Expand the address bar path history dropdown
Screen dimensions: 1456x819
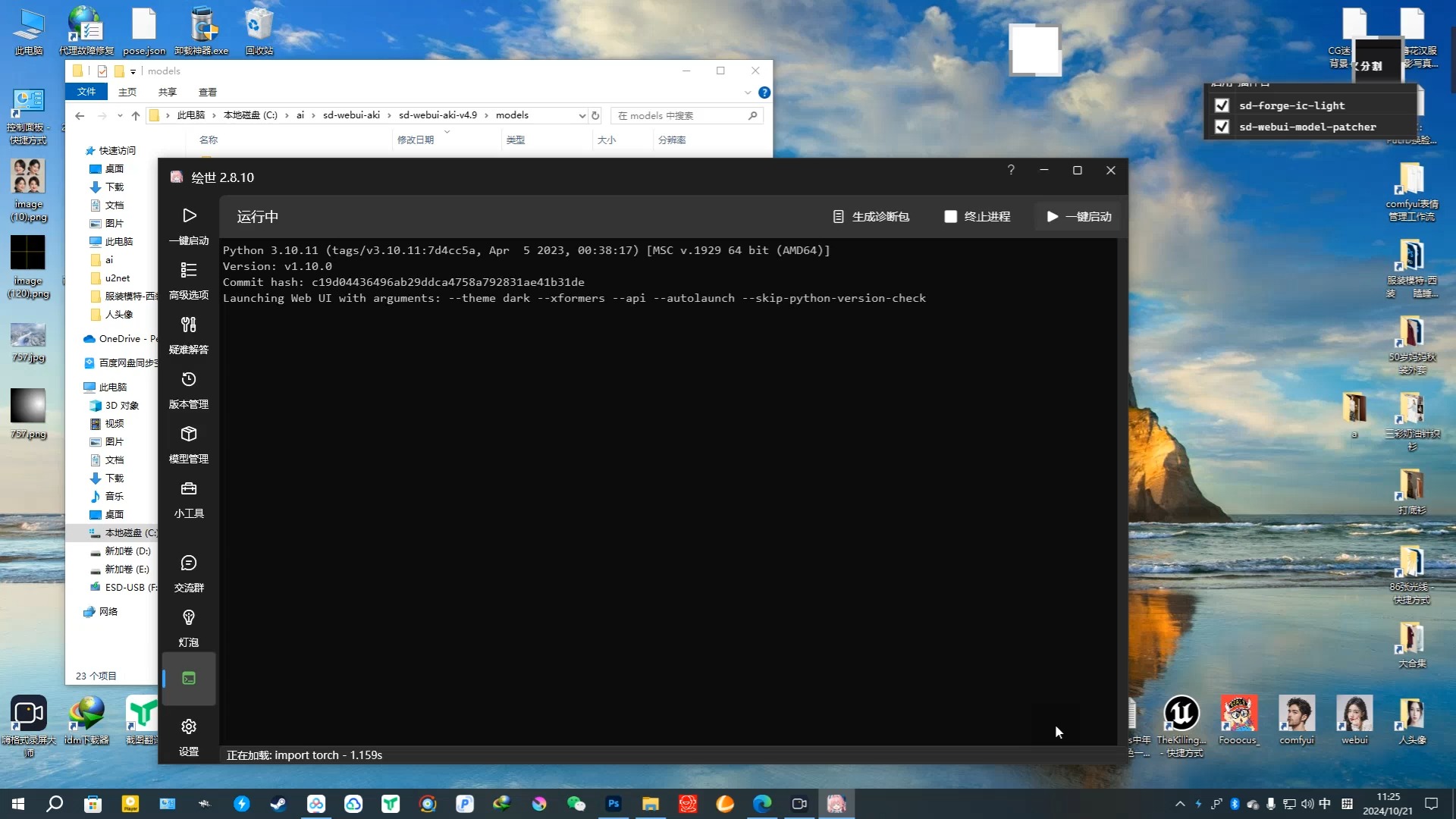point(582,116)
